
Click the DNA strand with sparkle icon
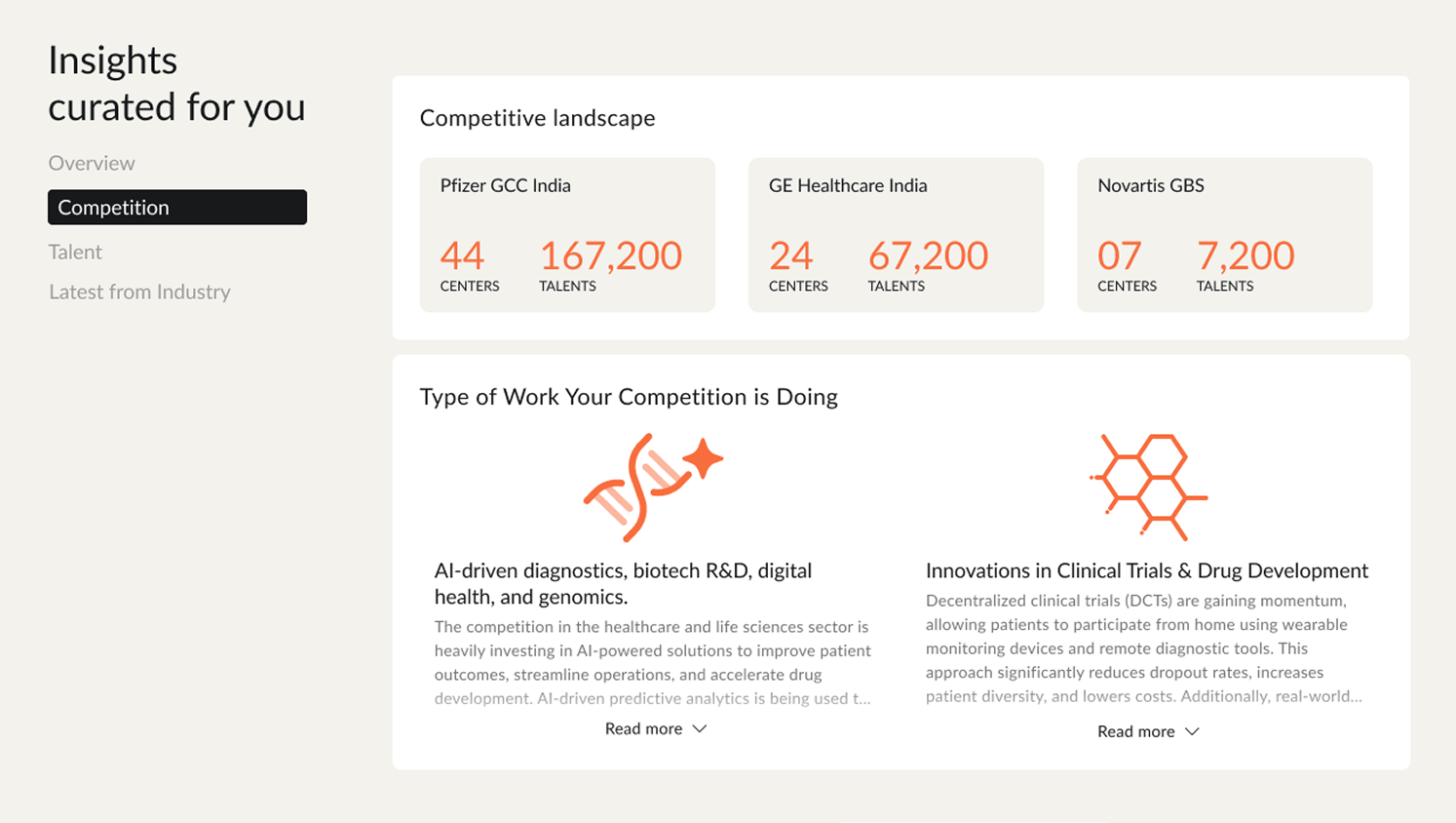(x=653, y=487)
